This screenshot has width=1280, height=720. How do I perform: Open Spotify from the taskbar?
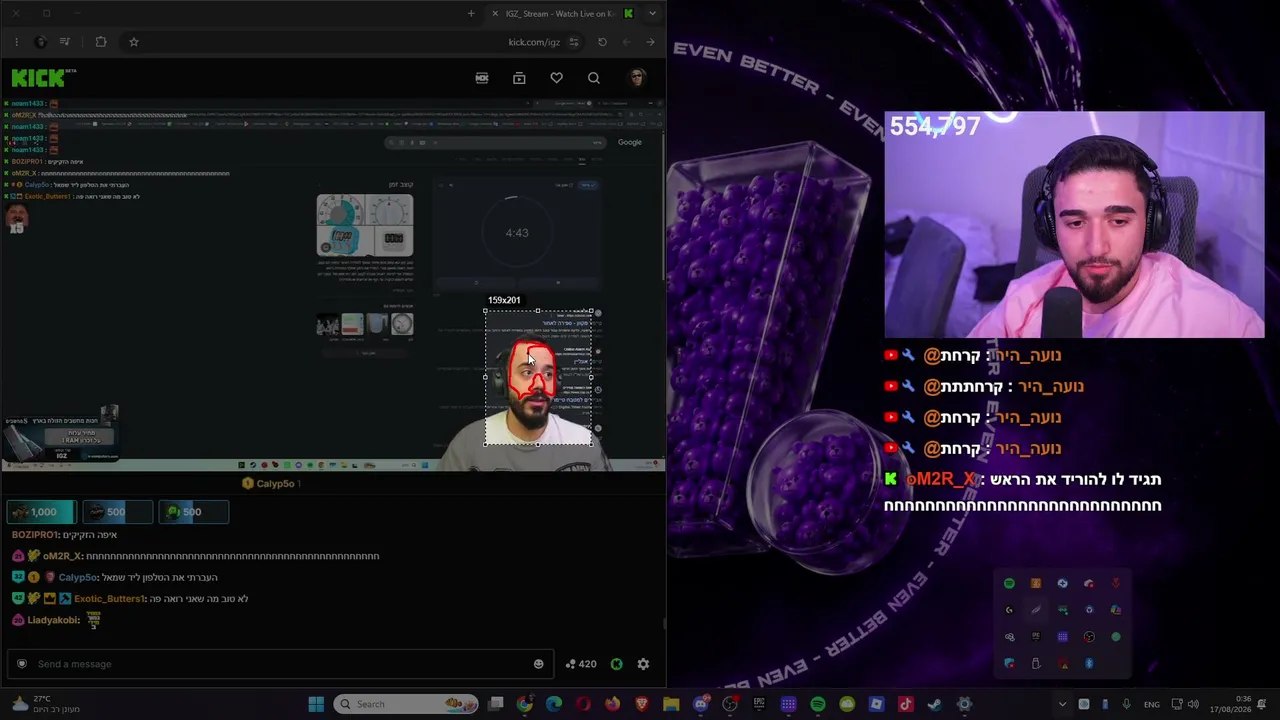818,704
